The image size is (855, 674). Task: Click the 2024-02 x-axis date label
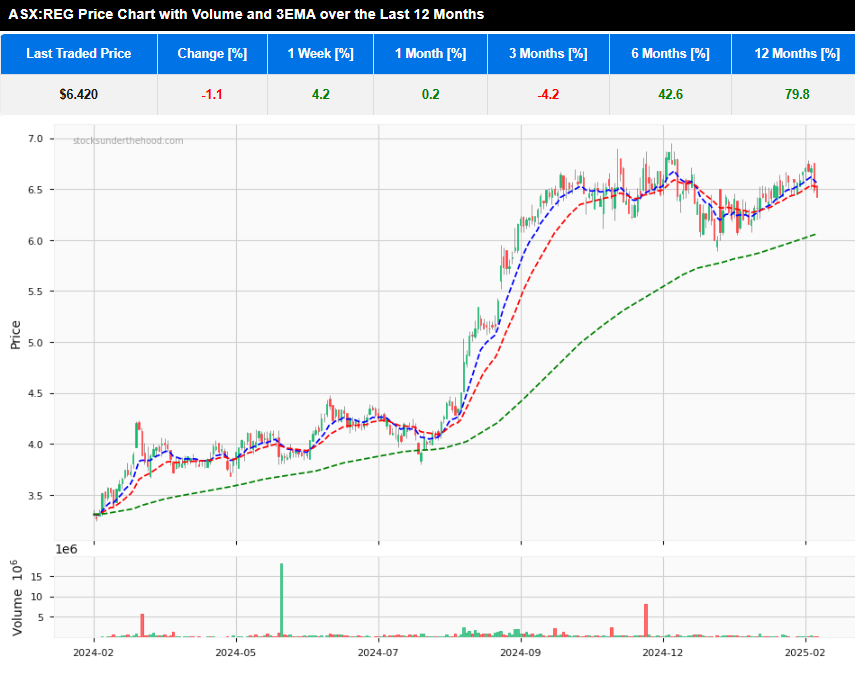click(x=94, y=653)
